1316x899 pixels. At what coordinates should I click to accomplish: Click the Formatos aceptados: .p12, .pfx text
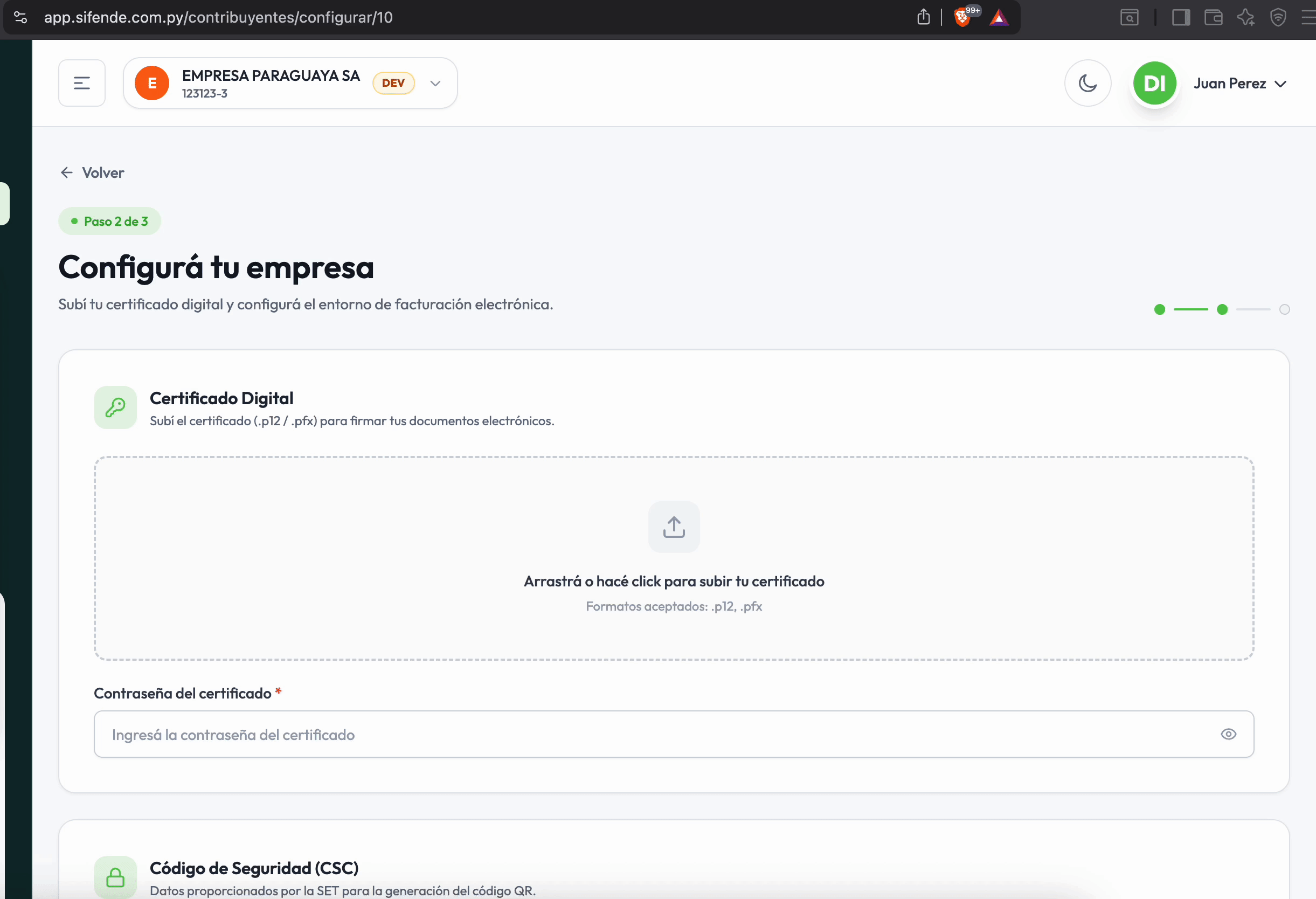pos(674,606)
